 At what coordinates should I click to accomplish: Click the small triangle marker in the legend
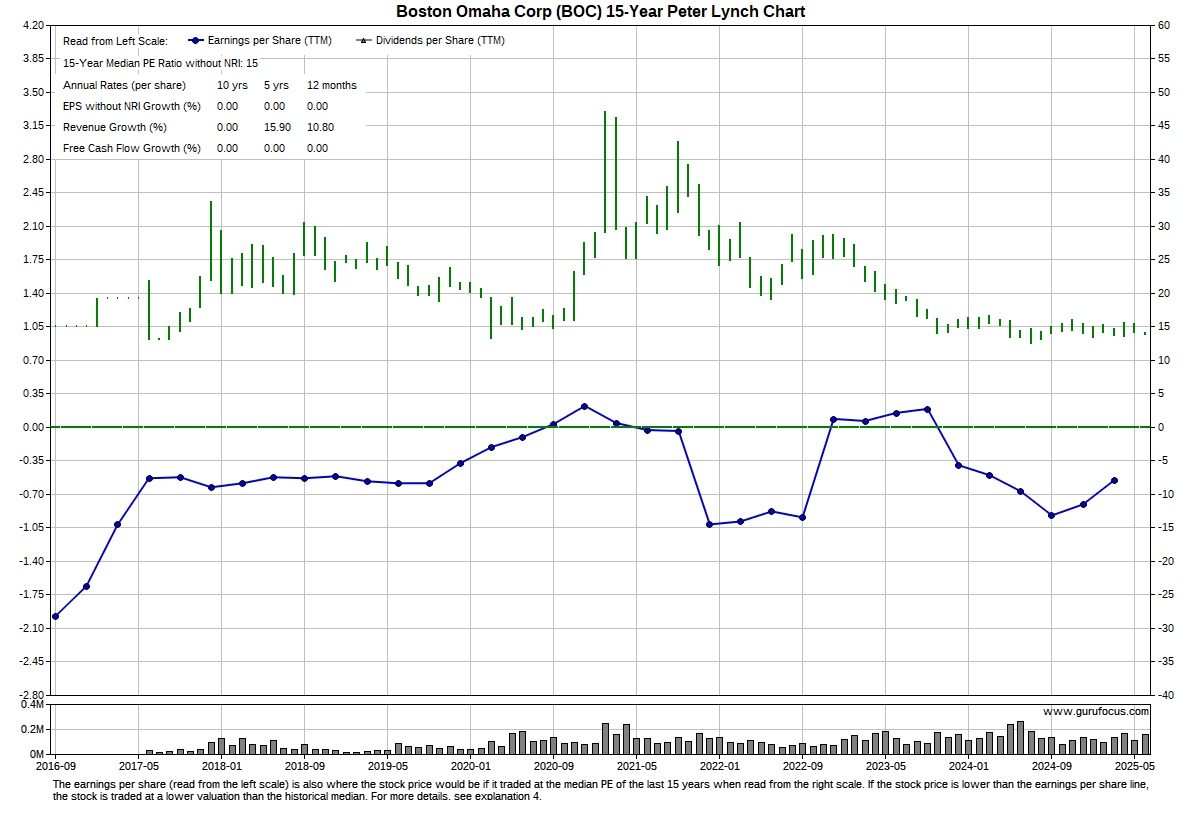(x=363, y=41)
